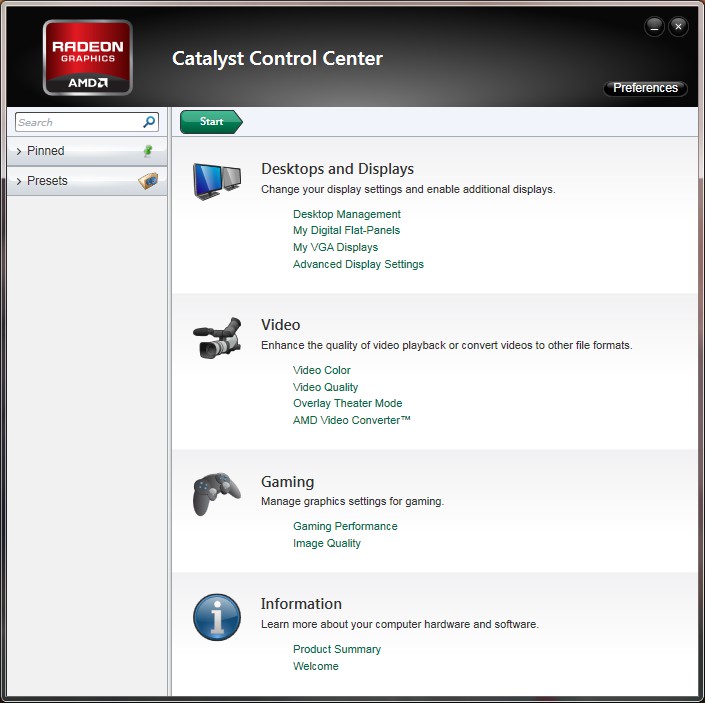Screen dimensions: 705x703
Task: Click the Radeon Graphics AMD logo
Action: [88, 58]
